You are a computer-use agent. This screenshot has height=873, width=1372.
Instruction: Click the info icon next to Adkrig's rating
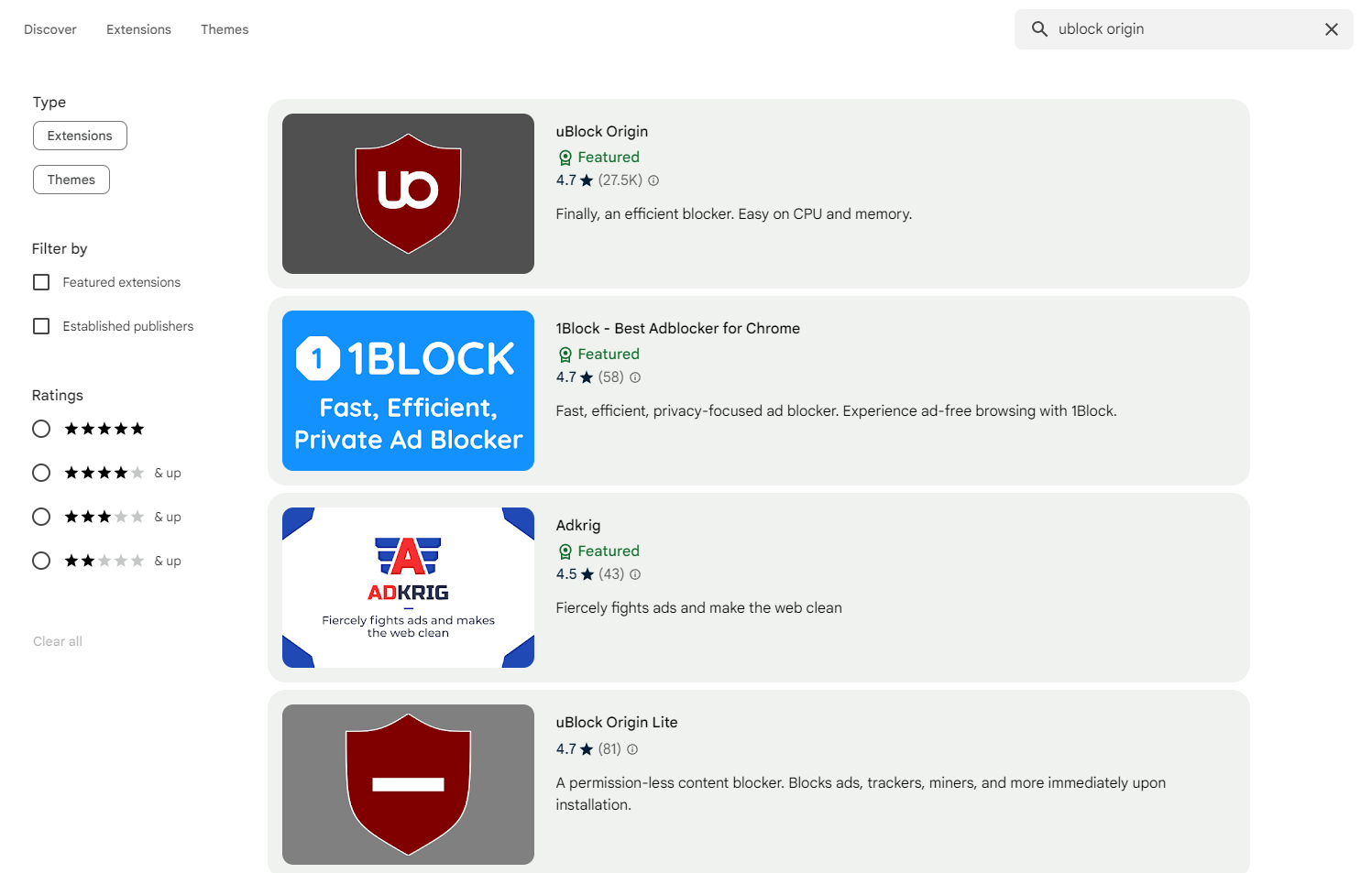[635, 574]
